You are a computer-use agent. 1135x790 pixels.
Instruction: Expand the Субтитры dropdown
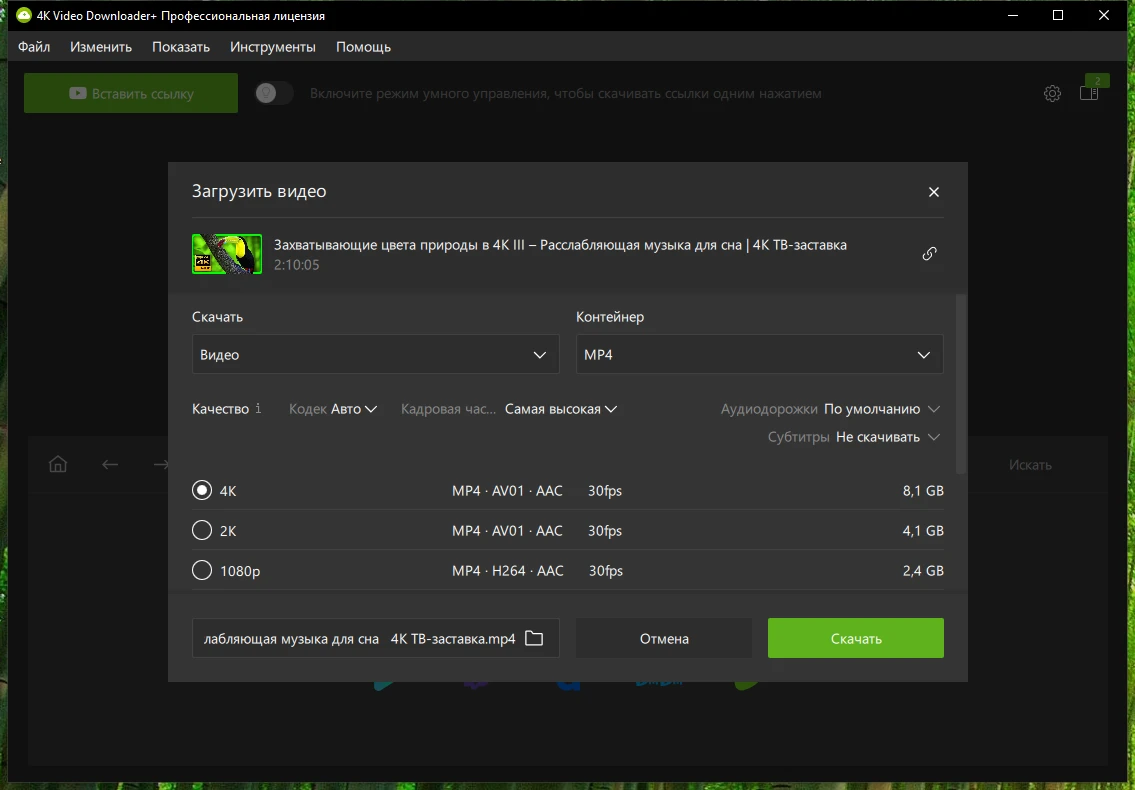coord(887,437)
